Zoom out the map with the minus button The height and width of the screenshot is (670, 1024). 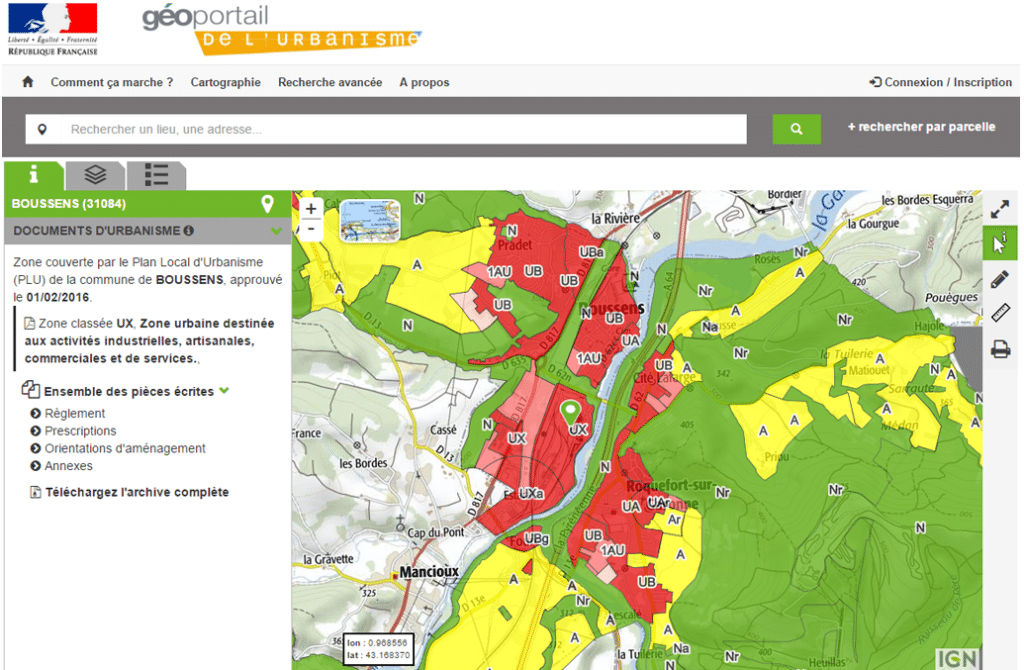[x=311, y=228]
